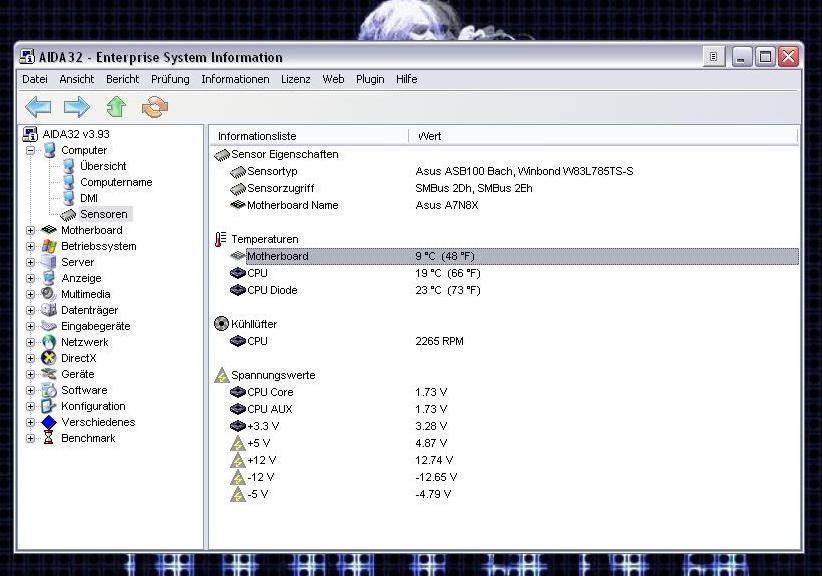The height and width of the screenshot is (576, 822).
Task: Open the Prüfung menu
Action: click(170, 79)
